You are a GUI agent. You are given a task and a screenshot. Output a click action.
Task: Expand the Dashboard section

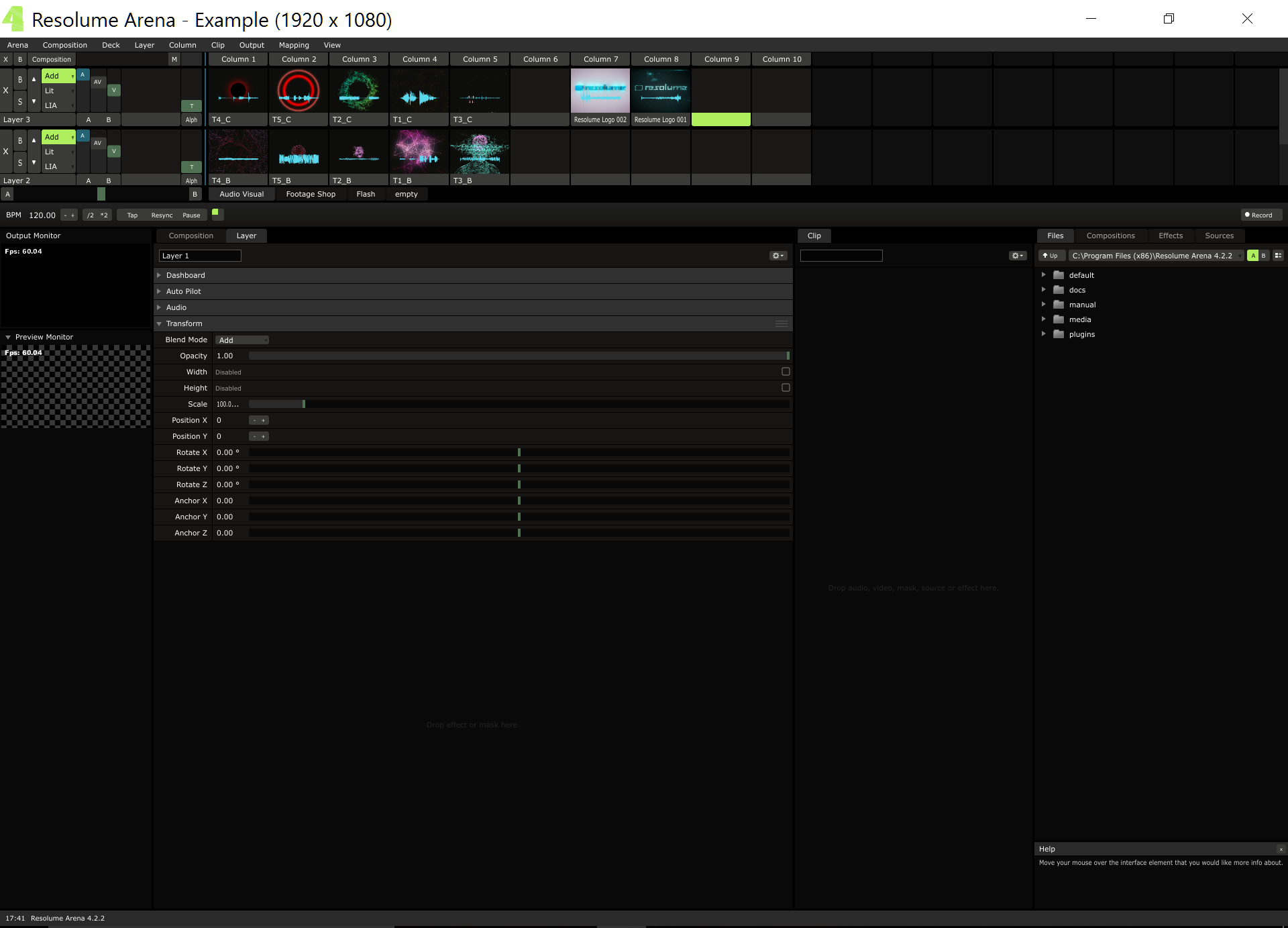click(185, 275)
